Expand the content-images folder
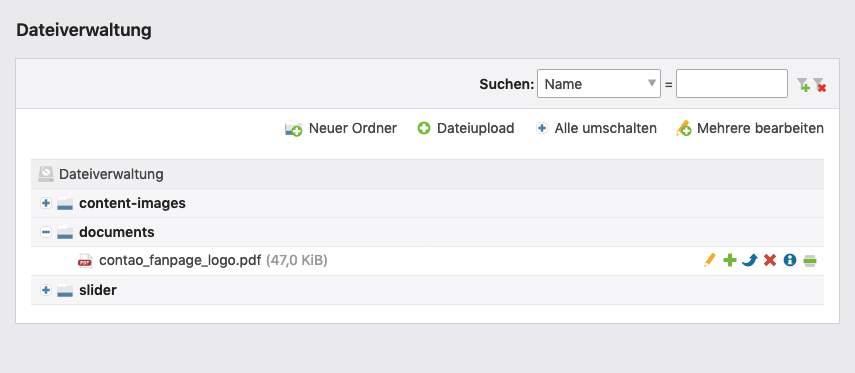The height and width of the screenshot is (373, 855). (x=46, y=203)
